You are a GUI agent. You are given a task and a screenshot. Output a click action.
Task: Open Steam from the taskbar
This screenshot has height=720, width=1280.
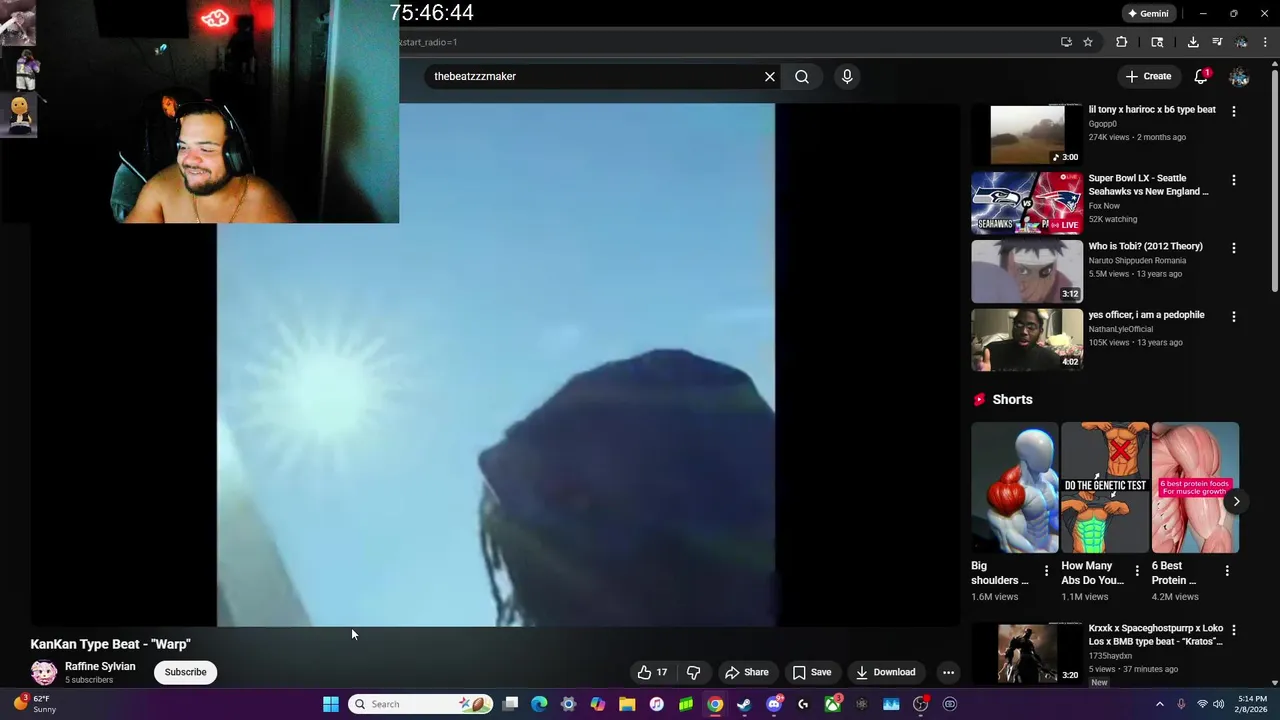744,704
